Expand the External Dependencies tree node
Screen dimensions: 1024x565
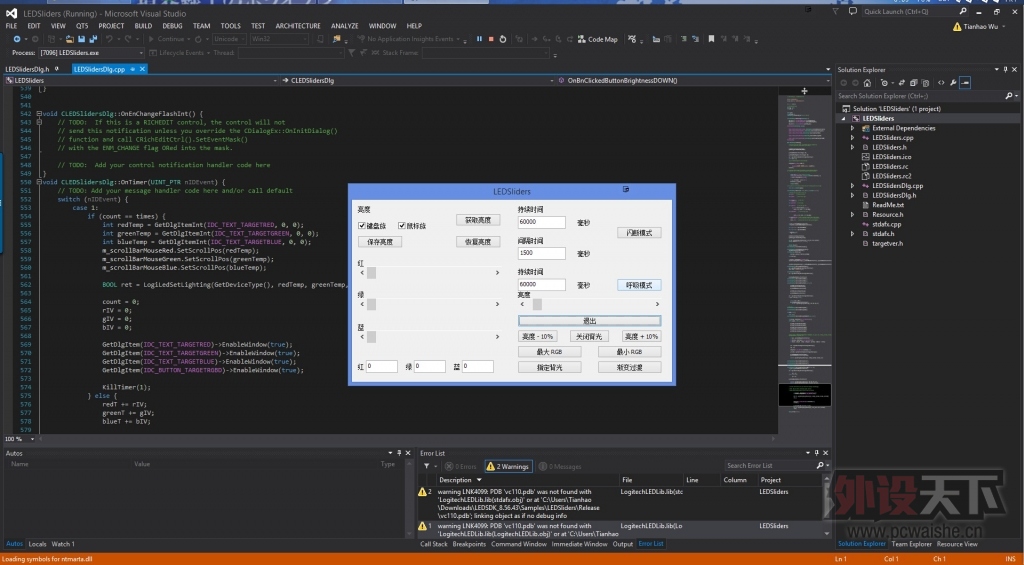point(852,128)
